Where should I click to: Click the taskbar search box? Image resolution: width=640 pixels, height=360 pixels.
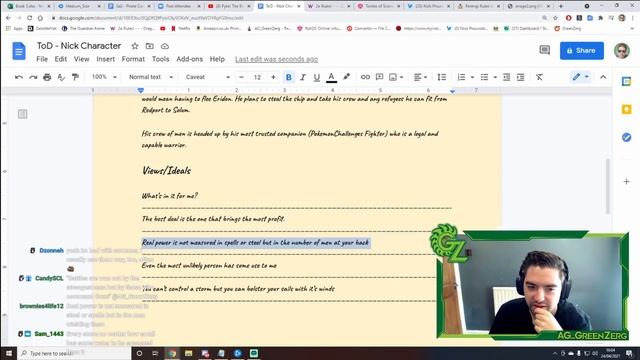(75, 353)
